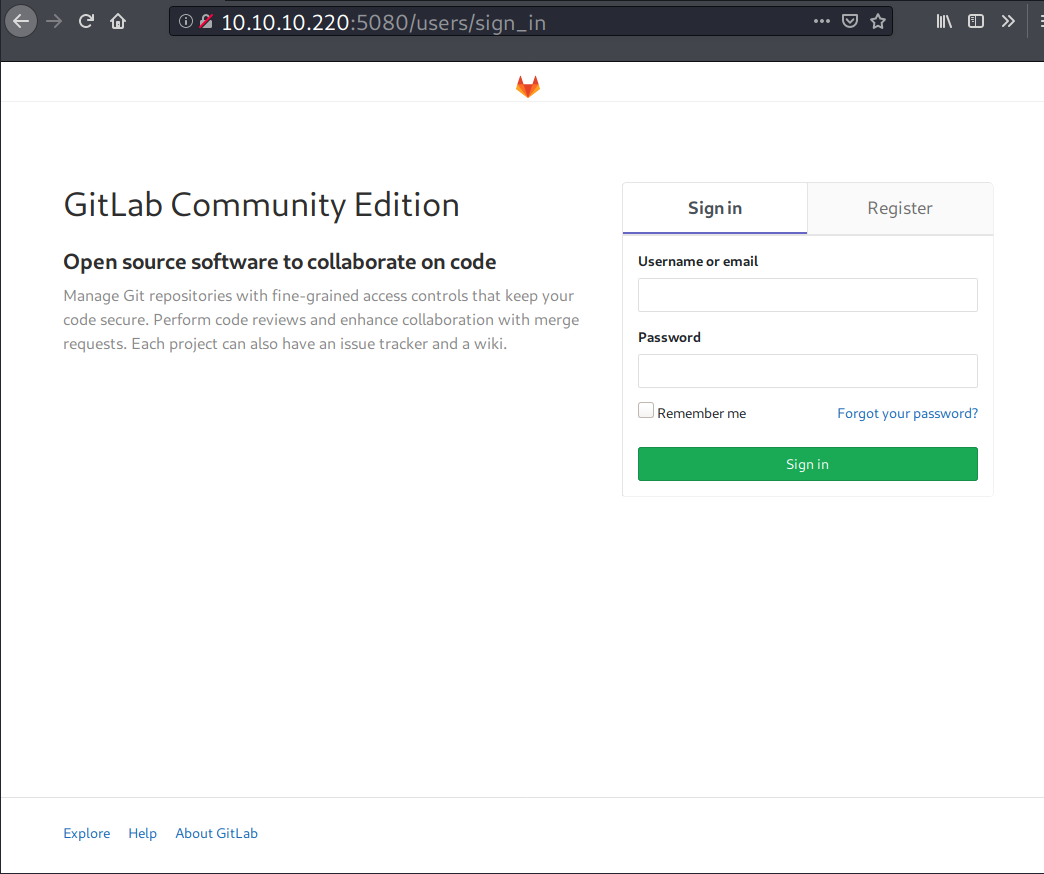Focus the Username or email field
The height and width of the screenshot is (874, 1044).
click(x=807, y=295)
